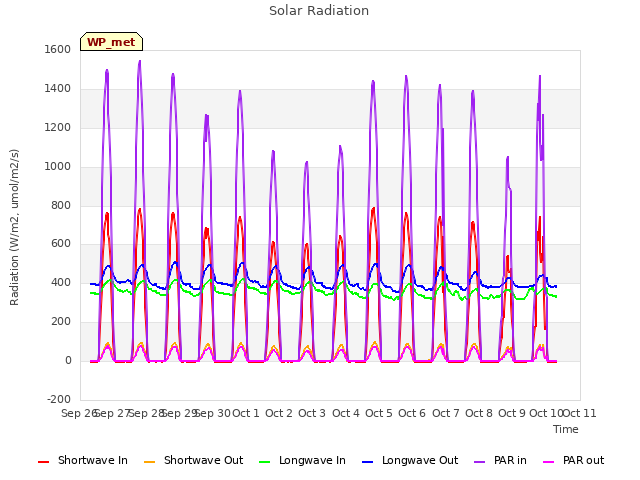Click the Oct 5 x-axis date label
This screenshot has height=480, width=640.
tap(379, 413)
